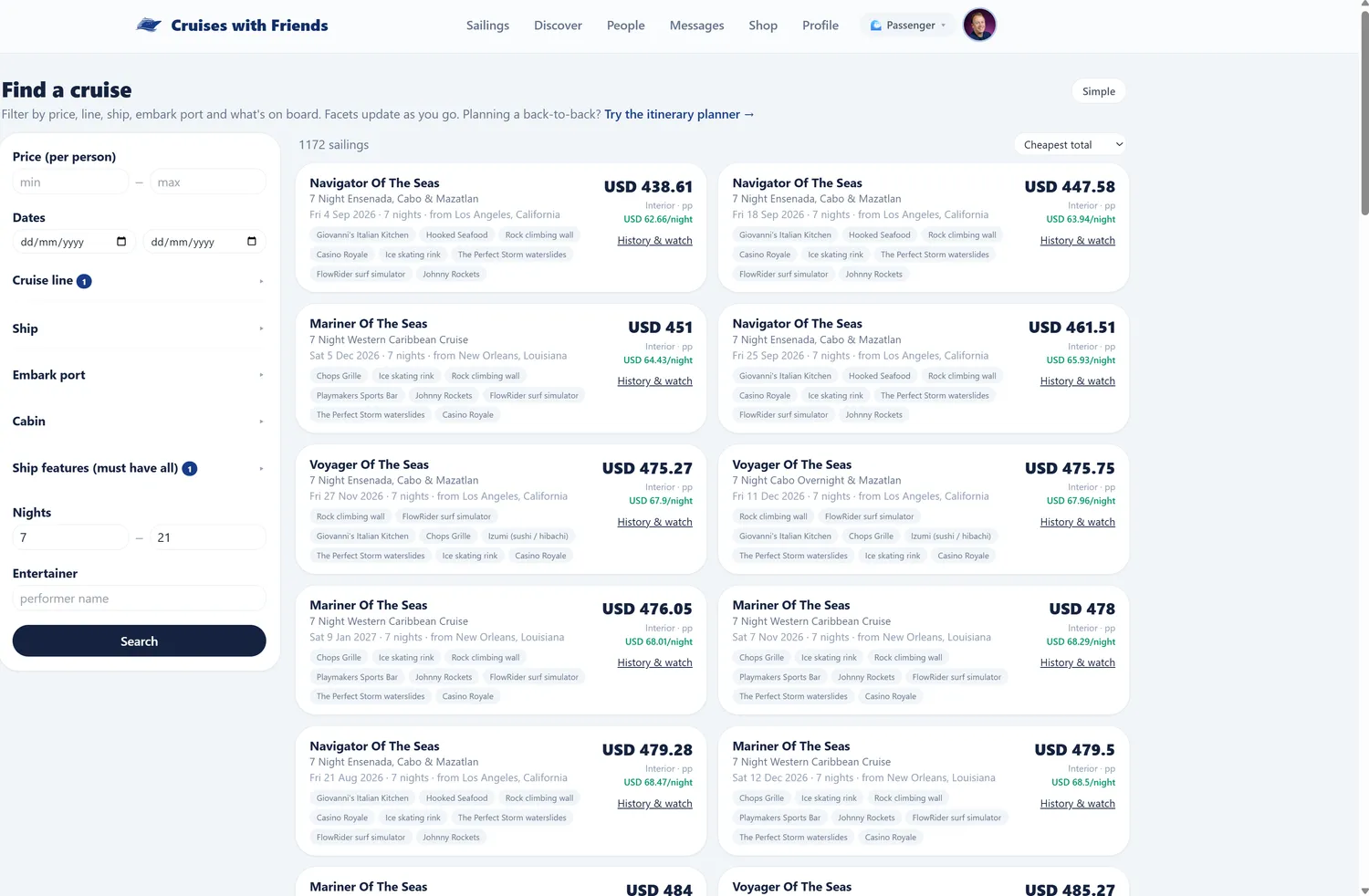
Task: Open History & watch for USD 475.75 sailing
Action: pos(1077,522)
